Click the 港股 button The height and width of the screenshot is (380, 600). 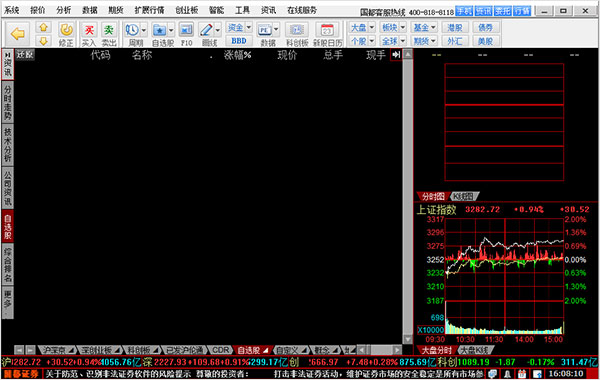tap(454, 28)
